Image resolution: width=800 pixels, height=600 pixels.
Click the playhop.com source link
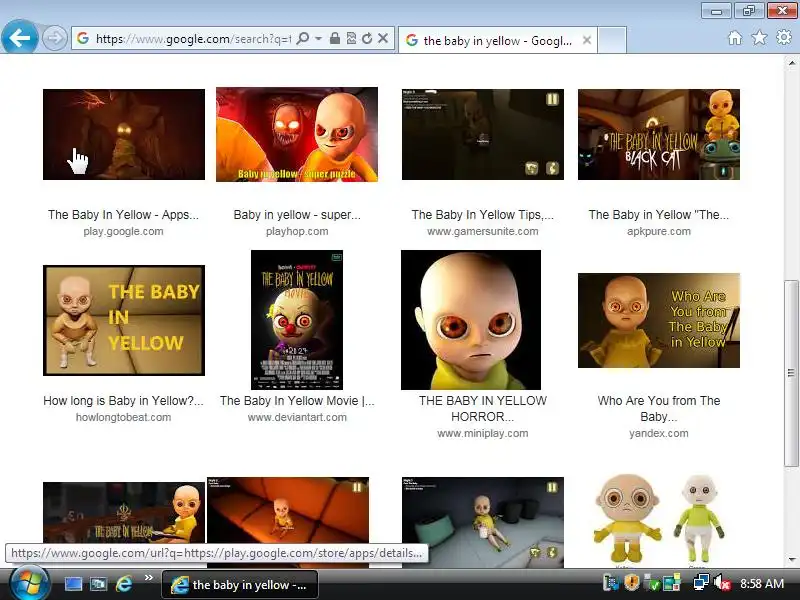point(297,232)
